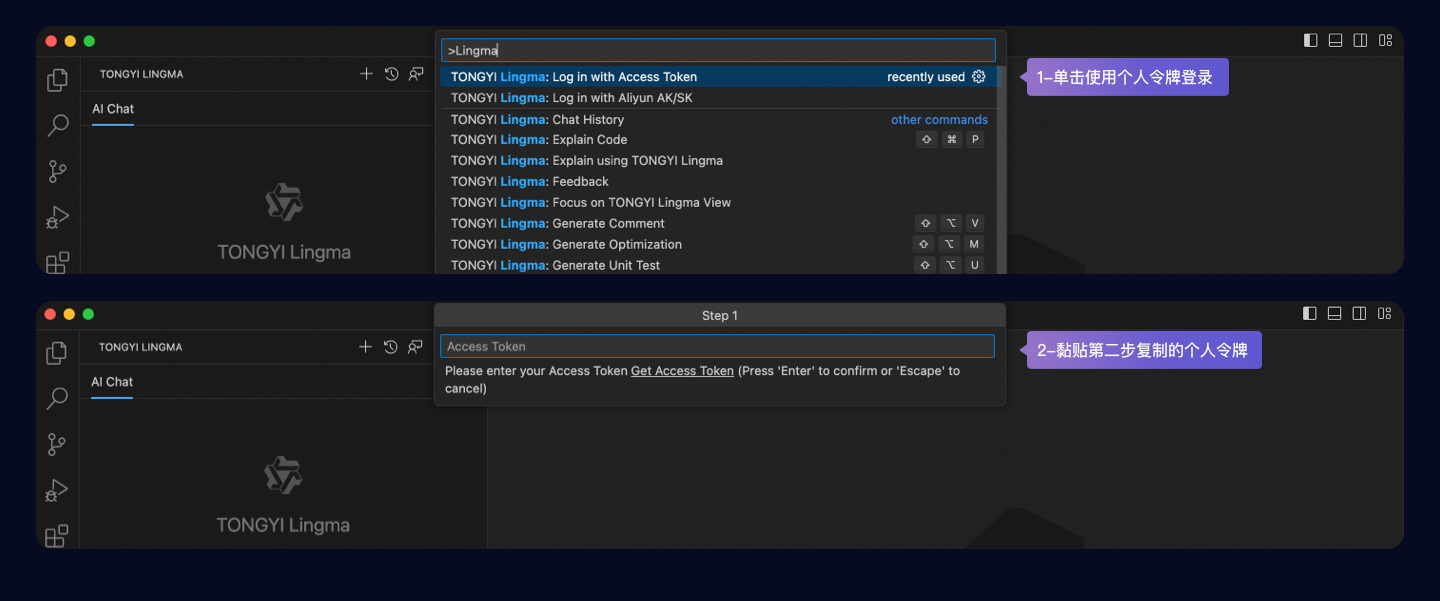
Task: Run the Chat History command
Action: tap(718, 120)
